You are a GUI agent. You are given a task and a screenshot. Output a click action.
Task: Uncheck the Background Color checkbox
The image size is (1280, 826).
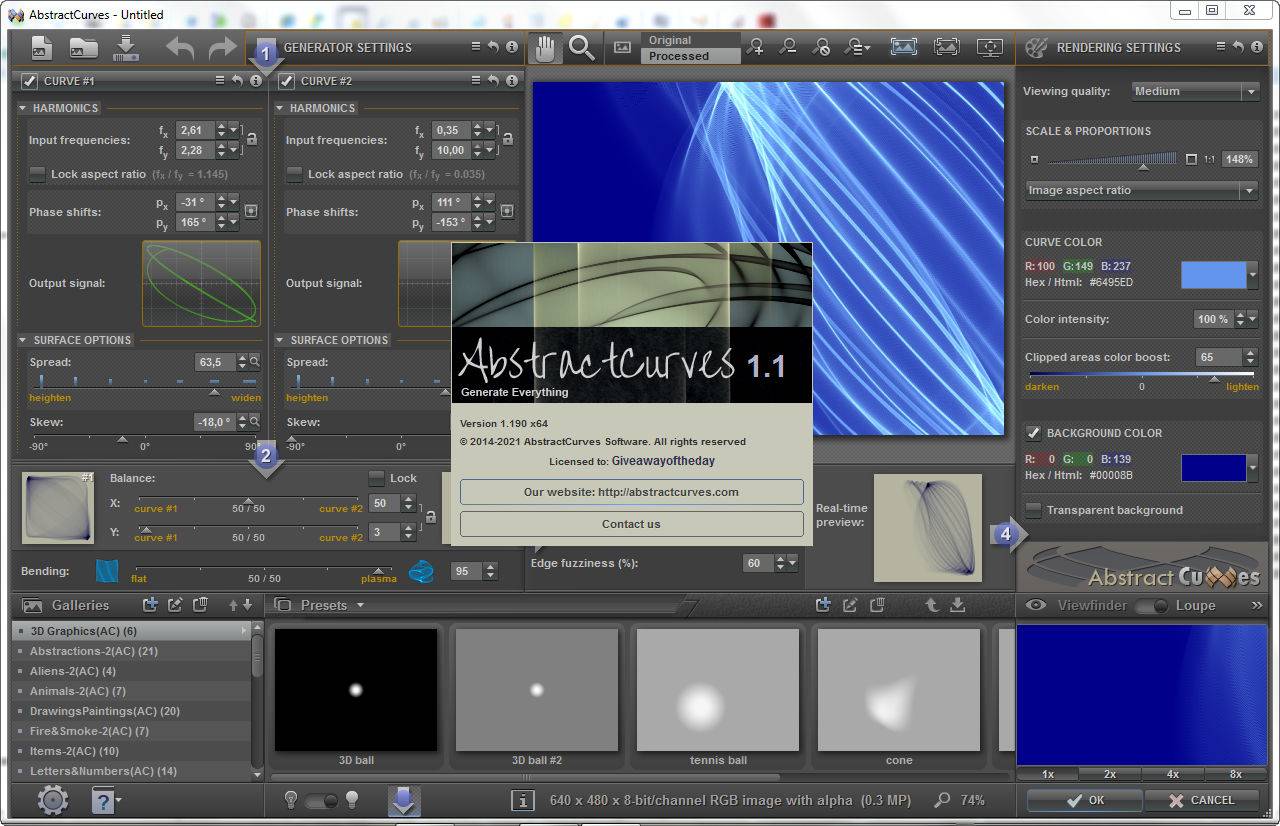(x=1034, y=433)
